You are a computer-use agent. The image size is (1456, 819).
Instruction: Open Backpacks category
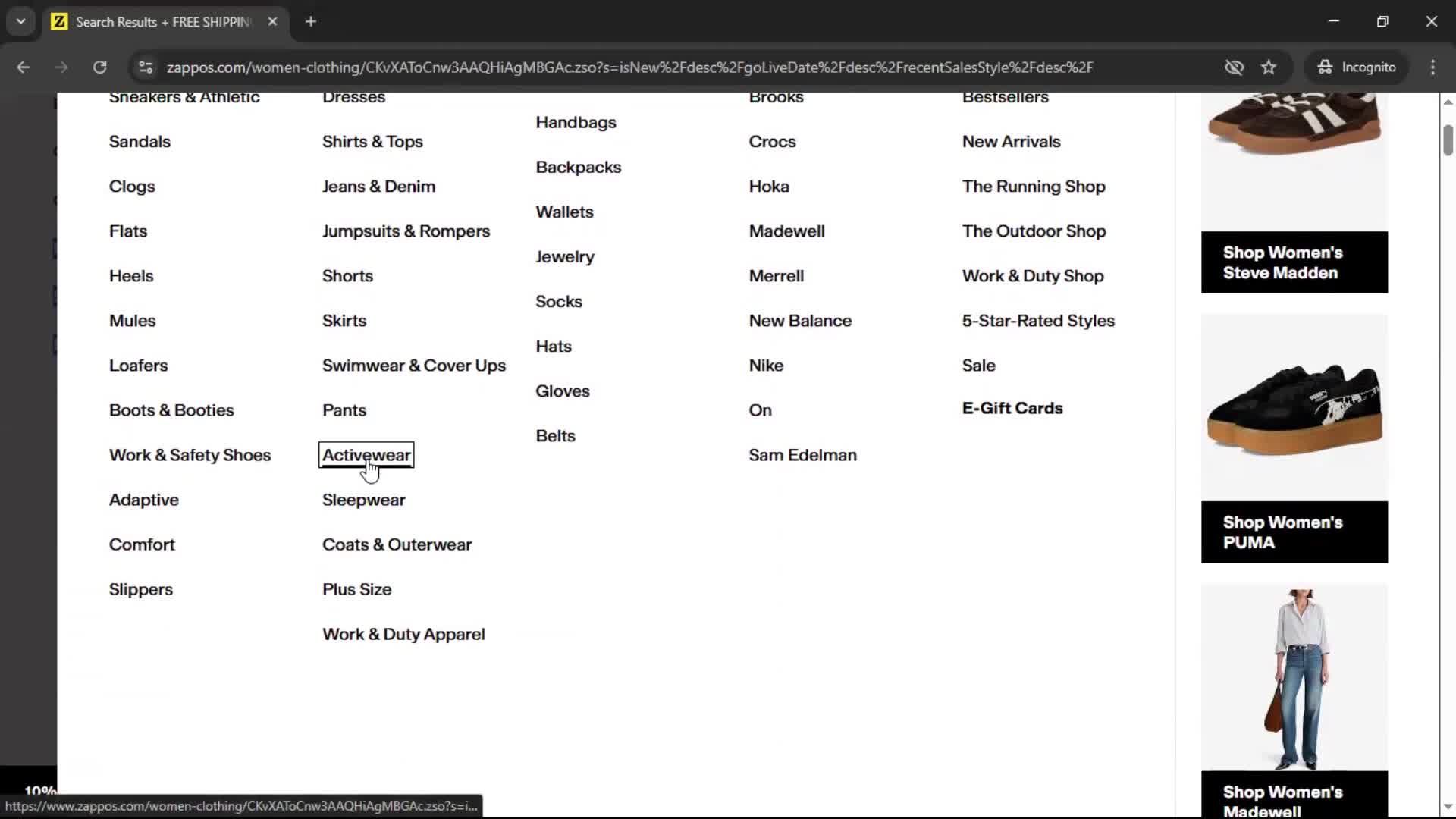578,167
